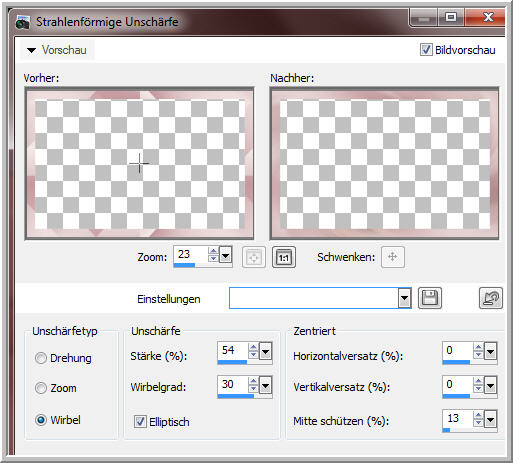Select the Zoom blur type radio button
This screenshot has width=513, height=463.
[41, 388]
